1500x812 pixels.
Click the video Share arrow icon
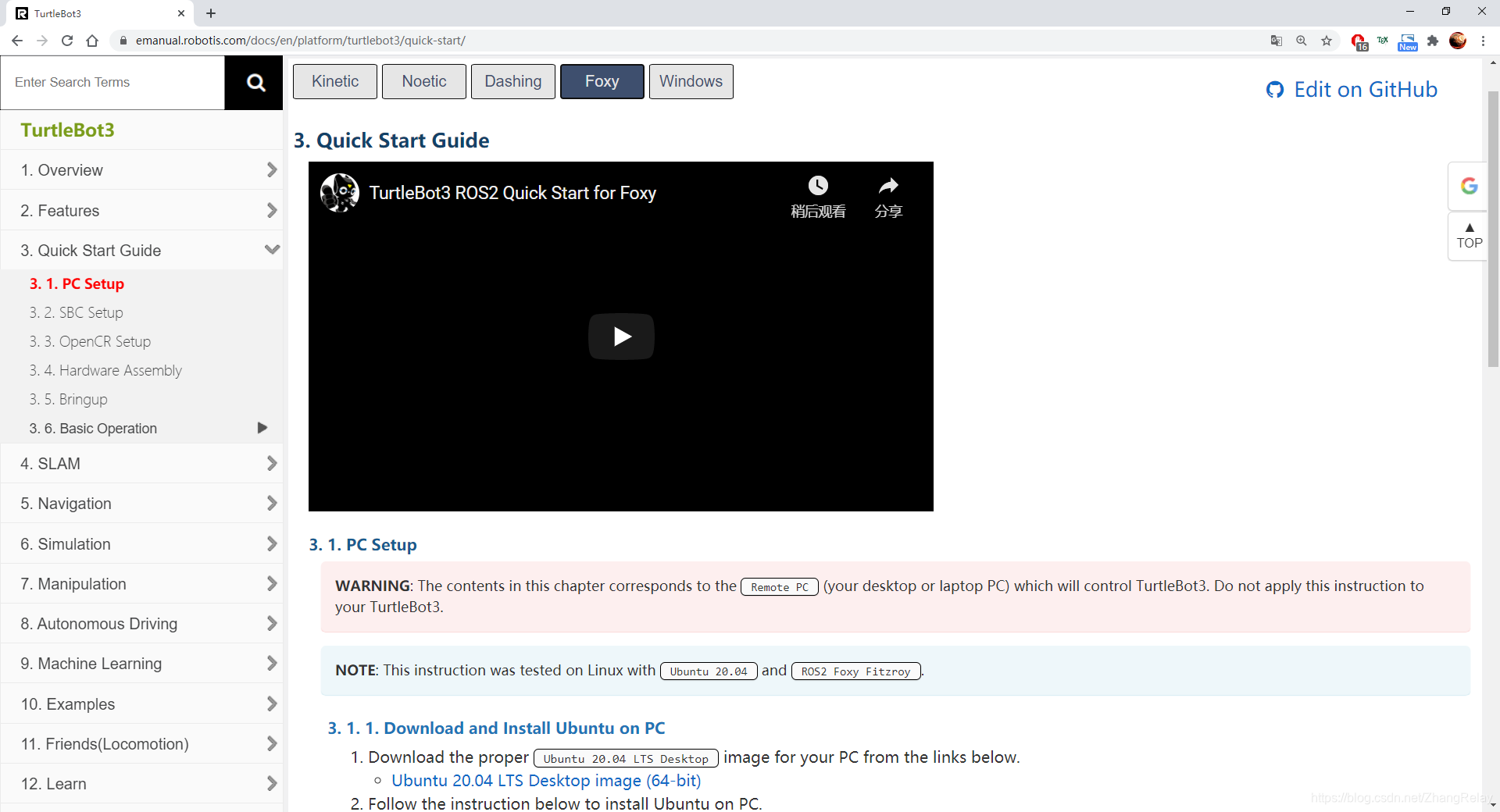coord(888,186)
